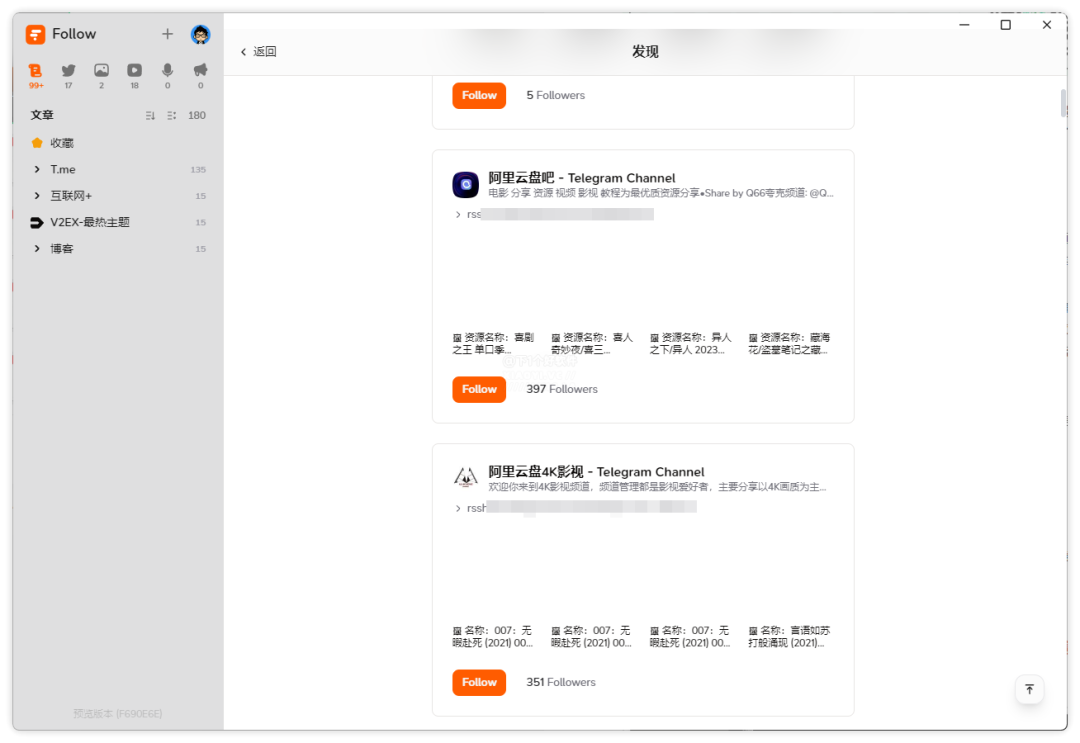The image size is (1080, 743).
Task: Open 藏海花 preview item
Action: pyautogui.click(x=789, y=344)
